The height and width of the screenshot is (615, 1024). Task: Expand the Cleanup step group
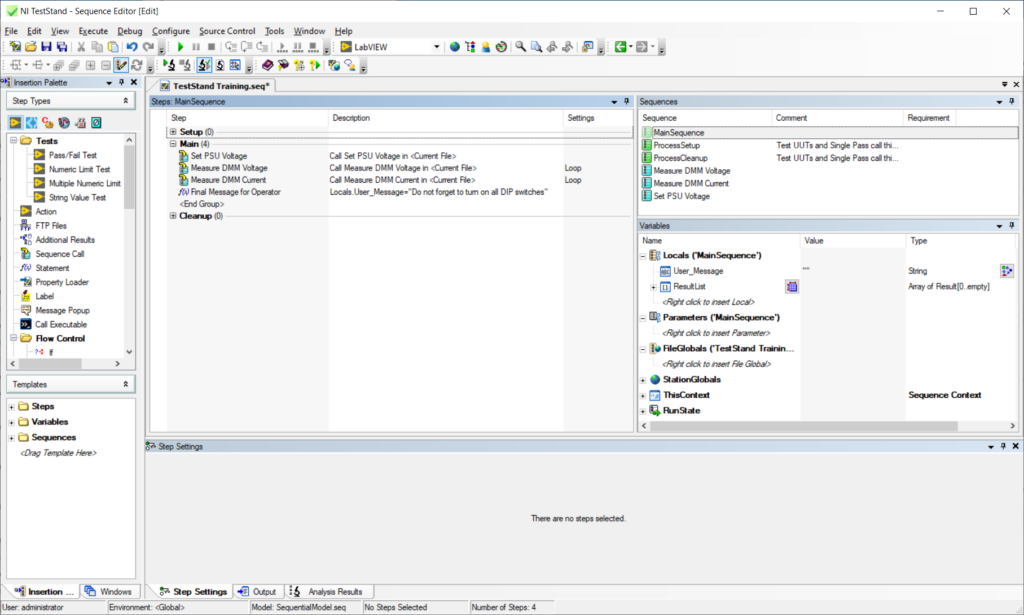(x=173, y=215)
